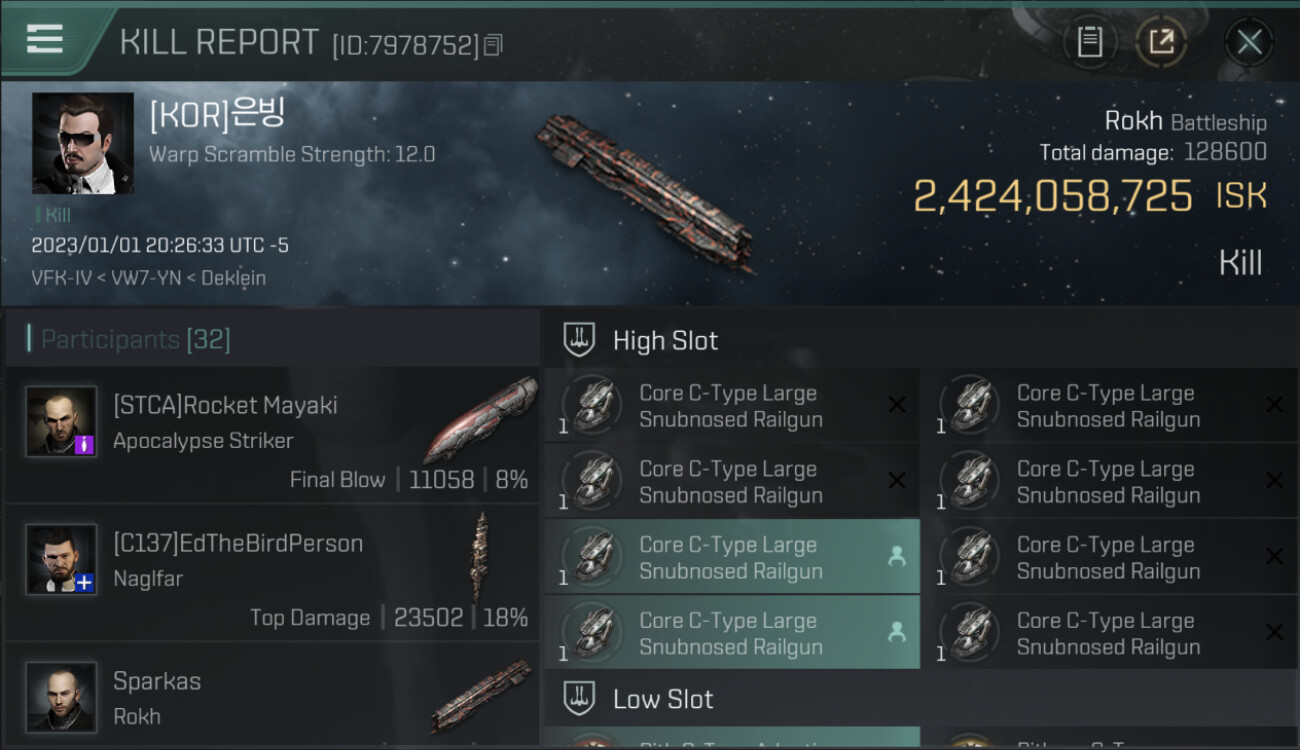Open Rocket Mayaki's portrait
1300x750 pixels.
pyautogui.click(x=61, y=421)
